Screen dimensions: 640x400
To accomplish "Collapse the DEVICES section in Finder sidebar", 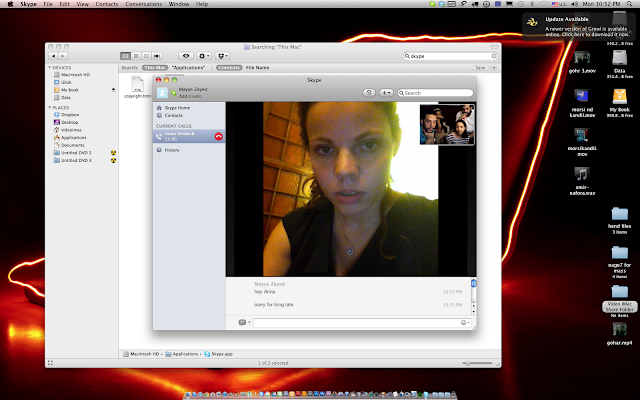I will [x=50, y=68].
